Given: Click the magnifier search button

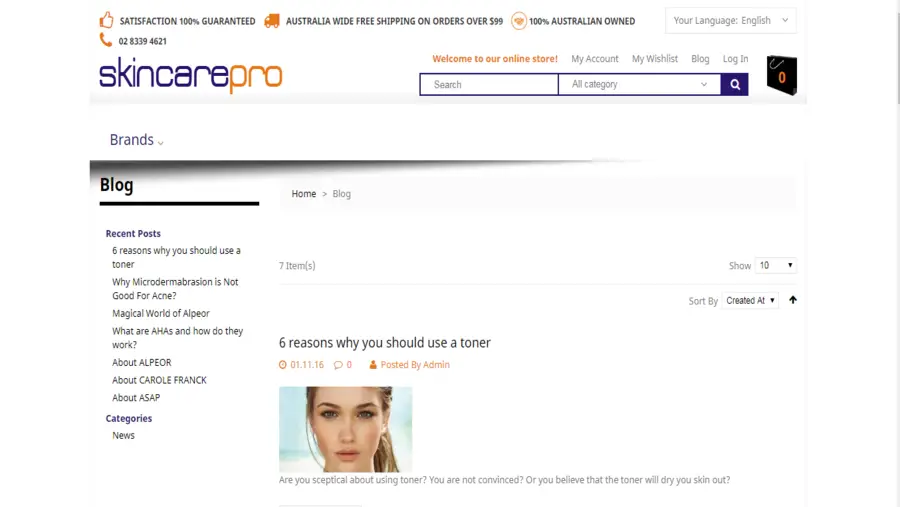Looking at the screenshot, I should coord(735,84).
